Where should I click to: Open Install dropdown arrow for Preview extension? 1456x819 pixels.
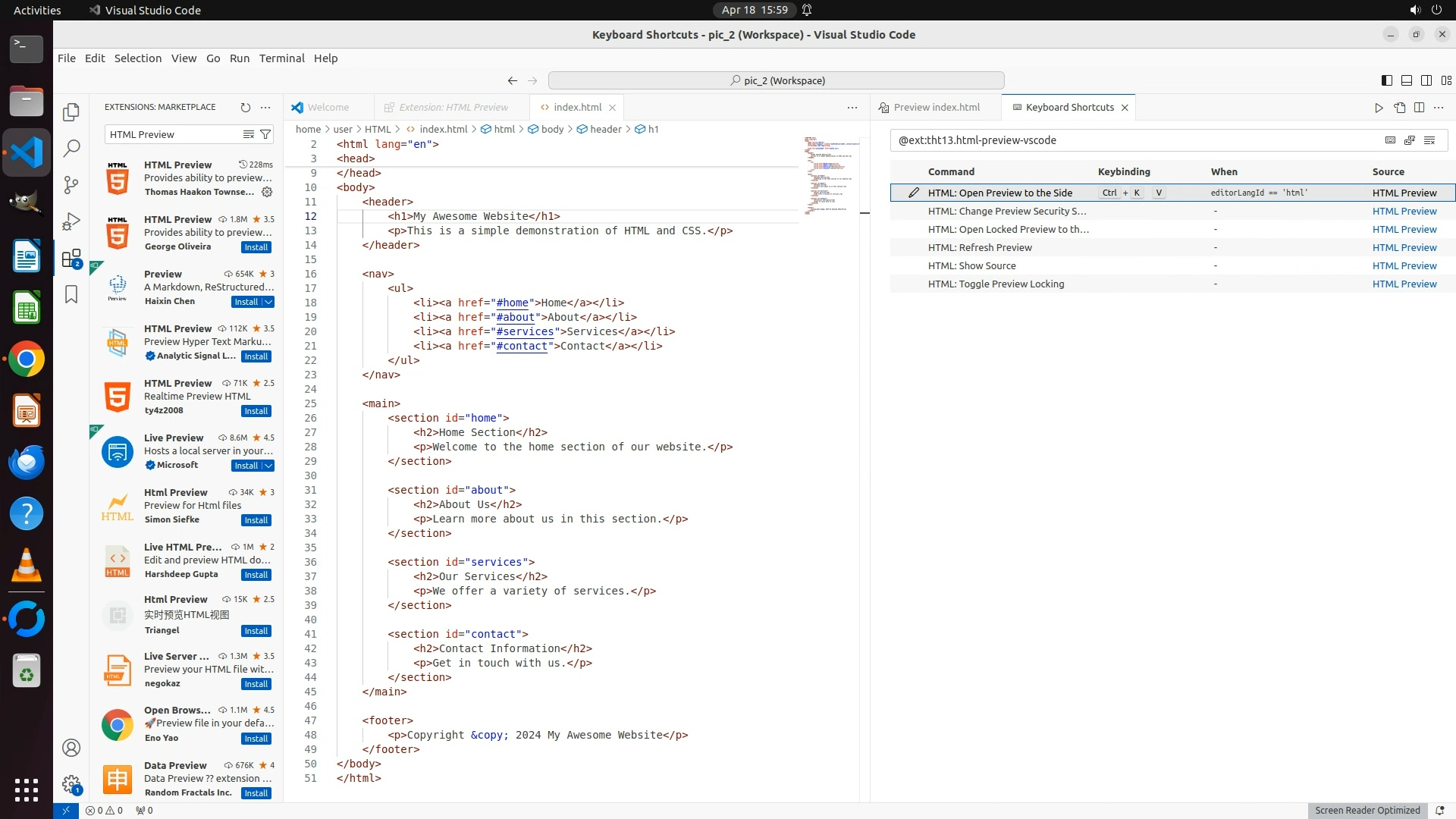268,302
